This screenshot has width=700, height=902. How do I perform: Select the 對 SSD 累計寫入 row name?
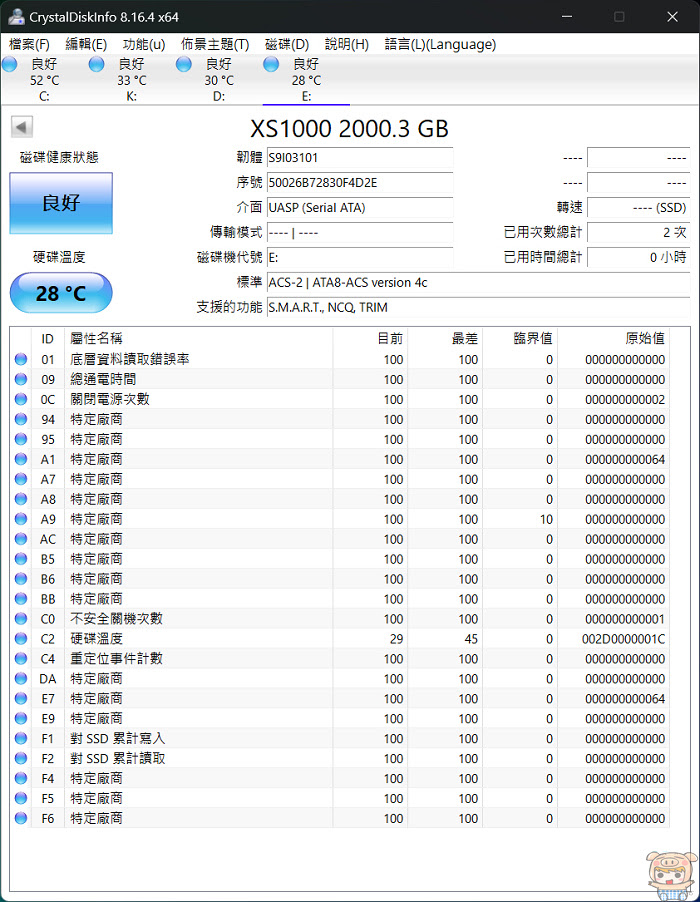(x=117, y=738)
